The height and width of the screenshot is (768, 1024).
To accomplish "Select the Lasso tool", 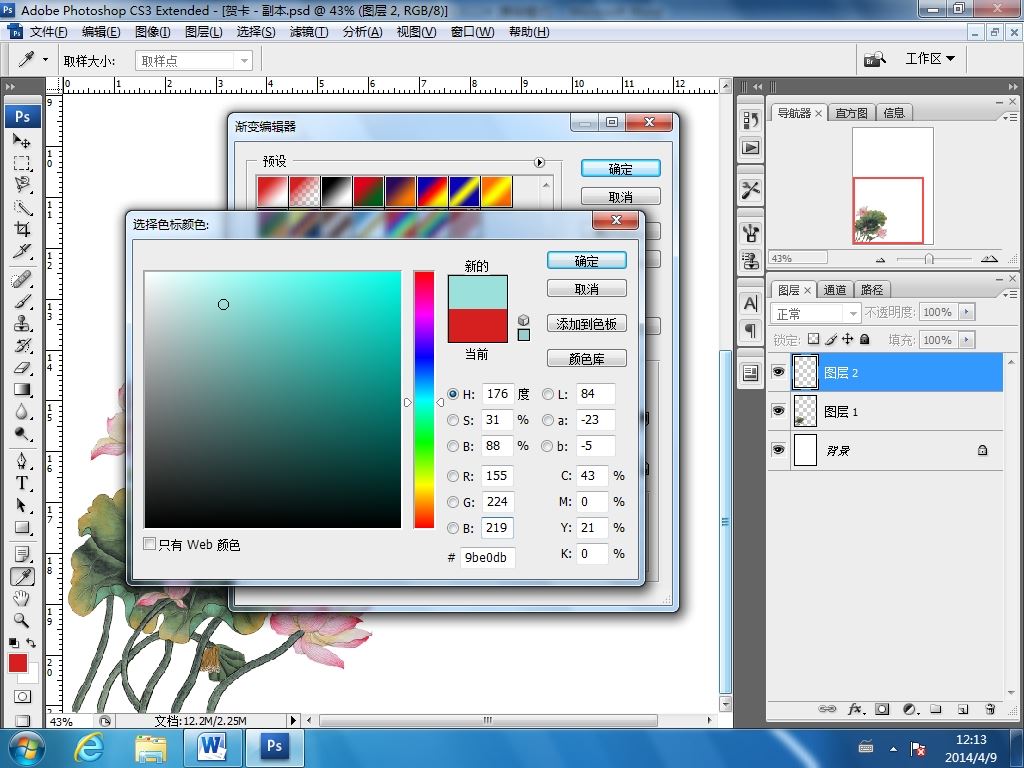I will pos(22,185).
